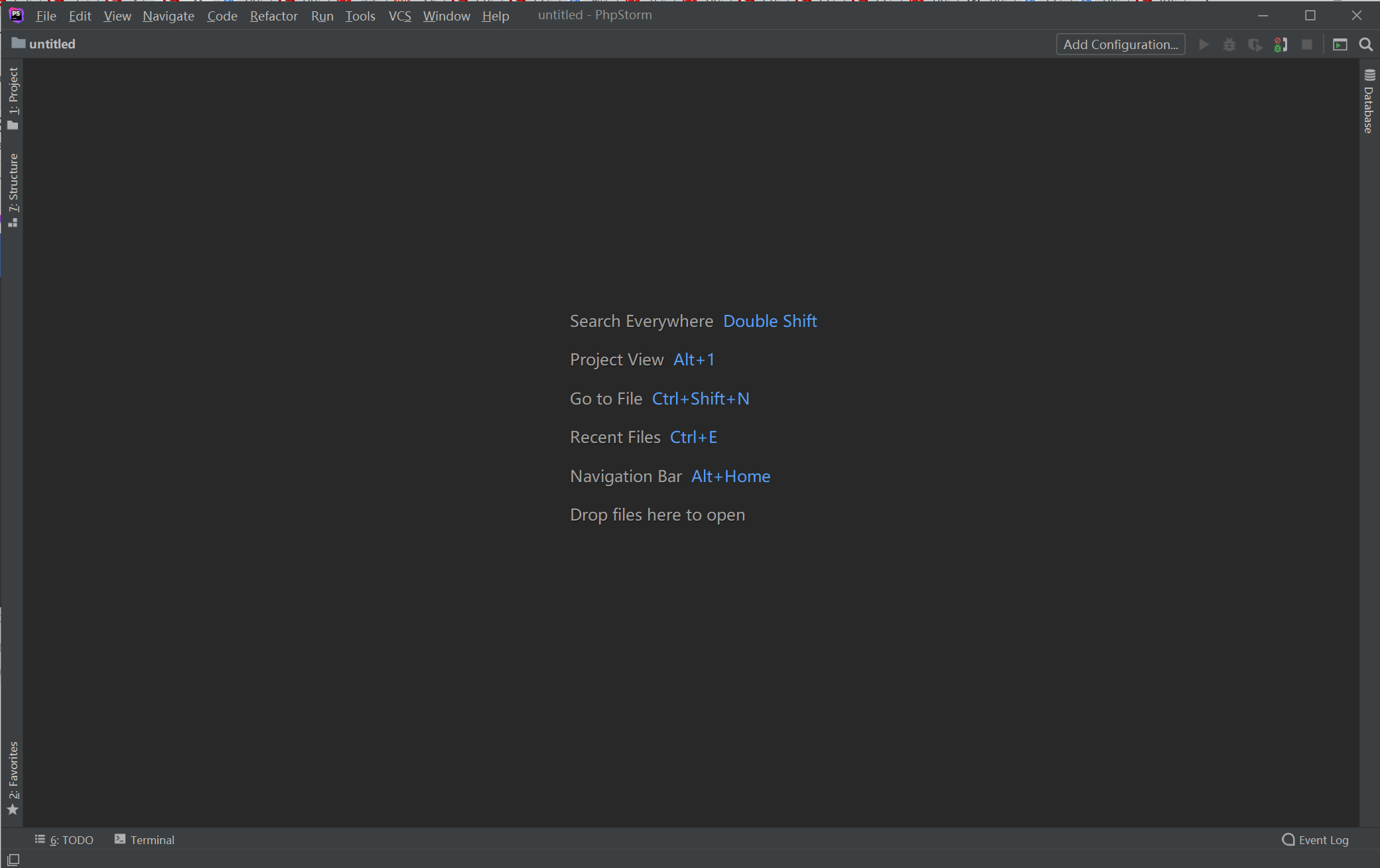The height and width of the screenshot is (868, 1380).
Task: Open the Refactor menu
Action: (273, 16)
